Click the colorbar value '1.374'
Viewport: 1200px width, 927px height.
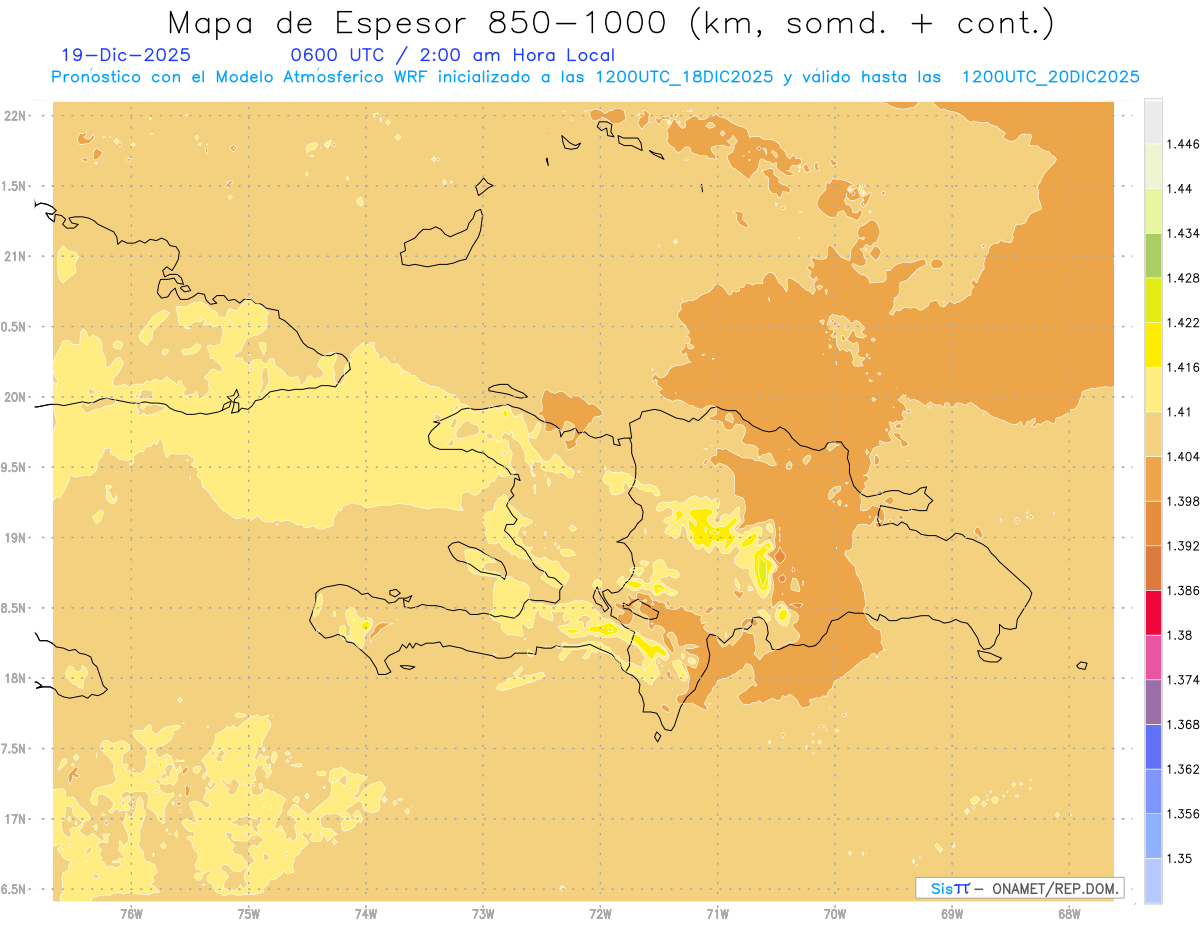point(1184,680)
